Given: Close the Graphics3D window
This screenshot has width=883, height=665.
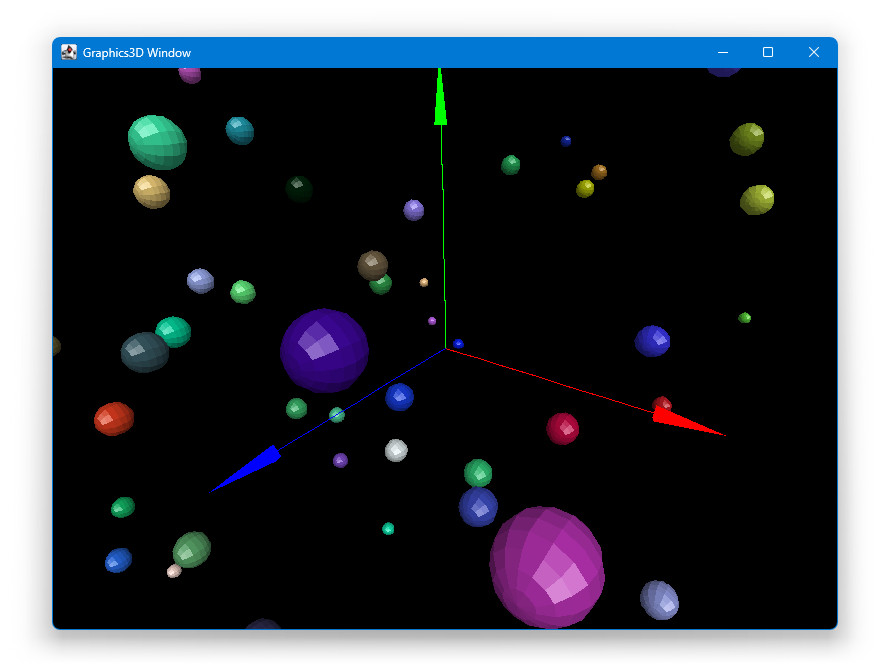Looking at the screenshot, I should [x=814, y=53].
